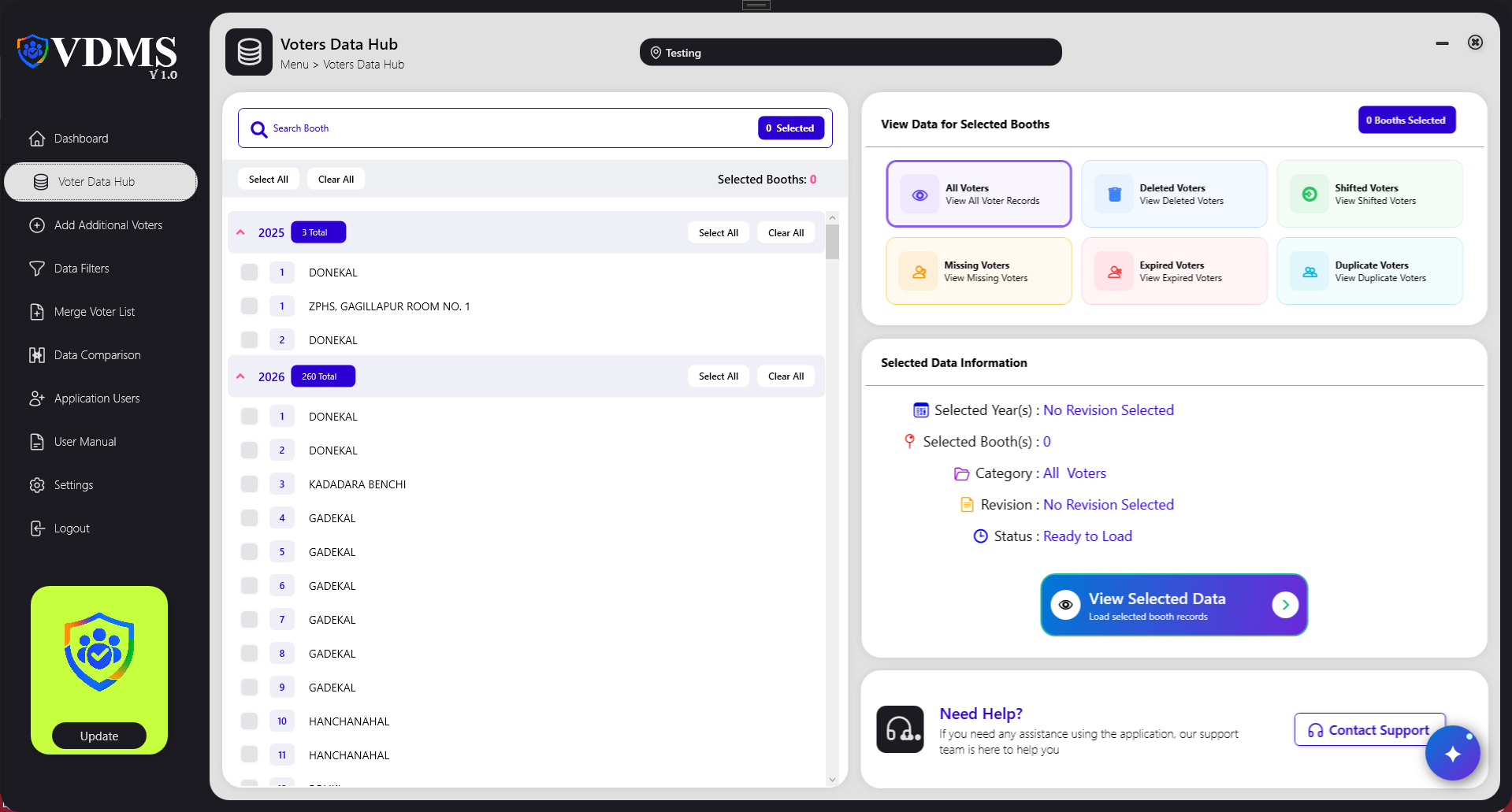Click the Need Help headset icon
The image size is (1512, 812).
click(x=900, y=729)
